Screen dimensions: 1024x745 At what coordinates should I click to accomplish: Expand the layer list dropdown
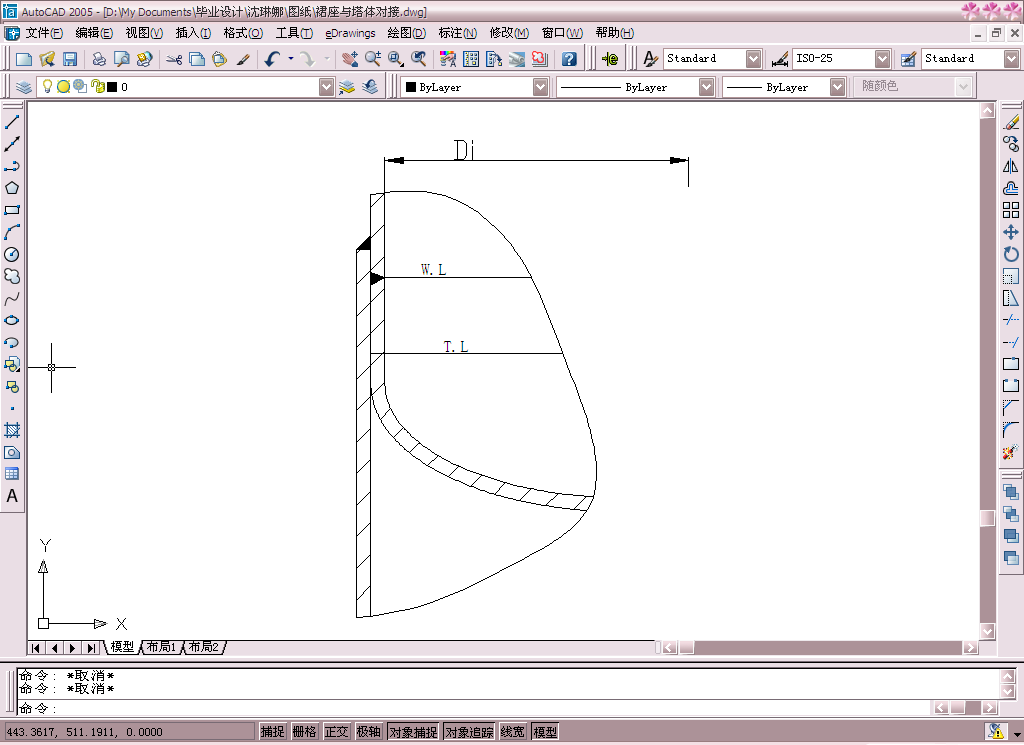tap(326, 87)
